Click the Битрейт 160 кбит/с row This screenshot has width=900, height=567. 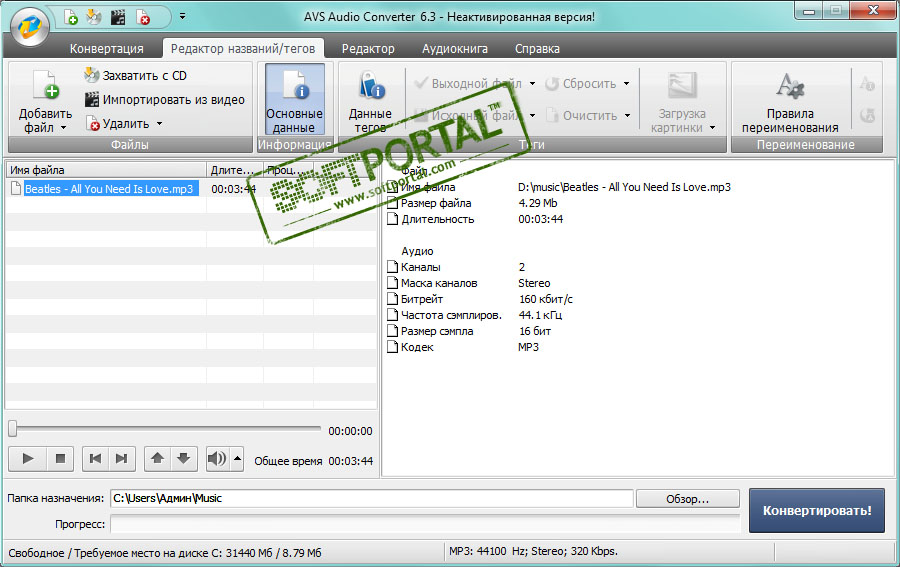click(x=480, y=299)
